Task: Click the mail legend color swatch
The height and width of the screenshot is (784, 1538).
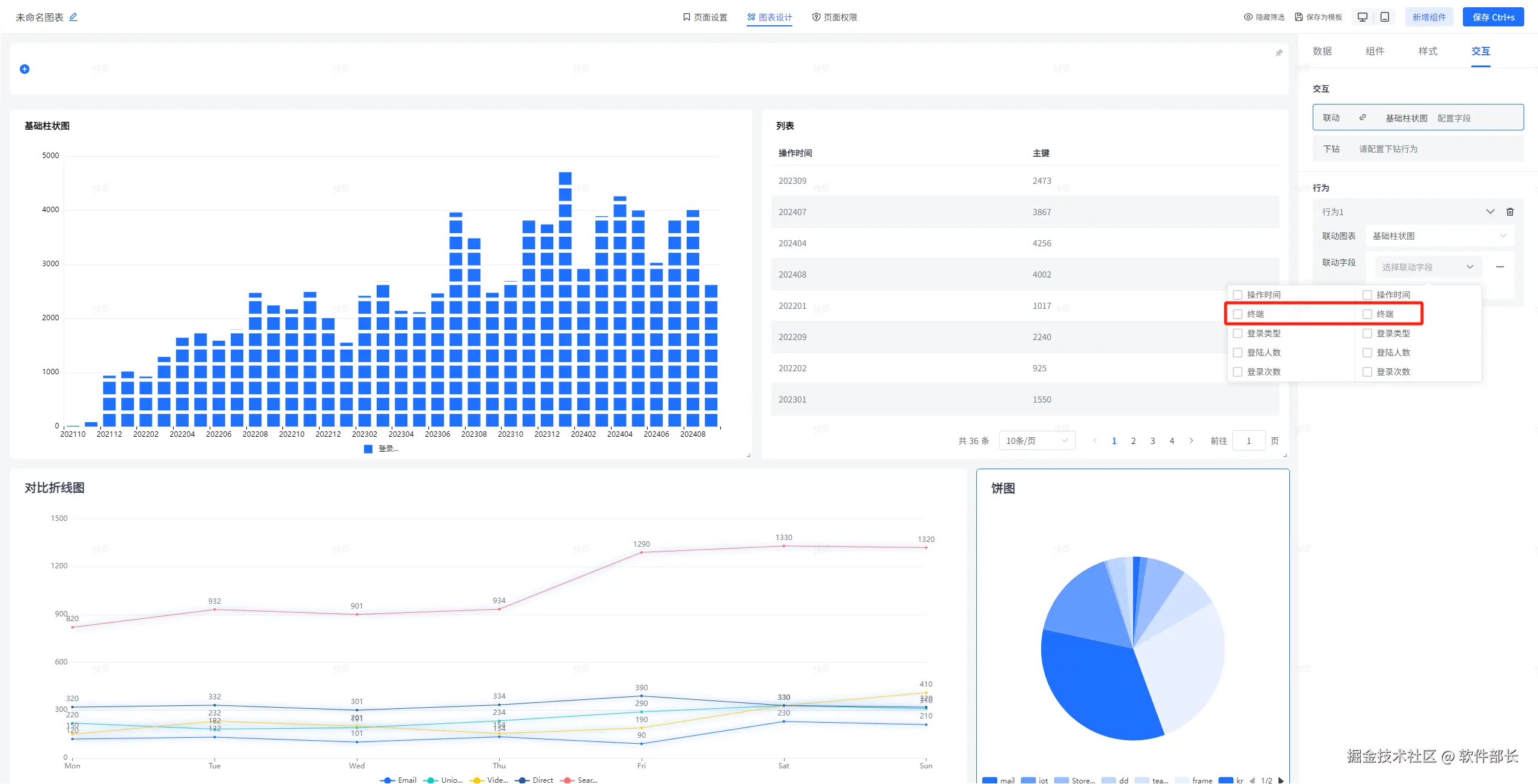Action: [x=989, y=780]
